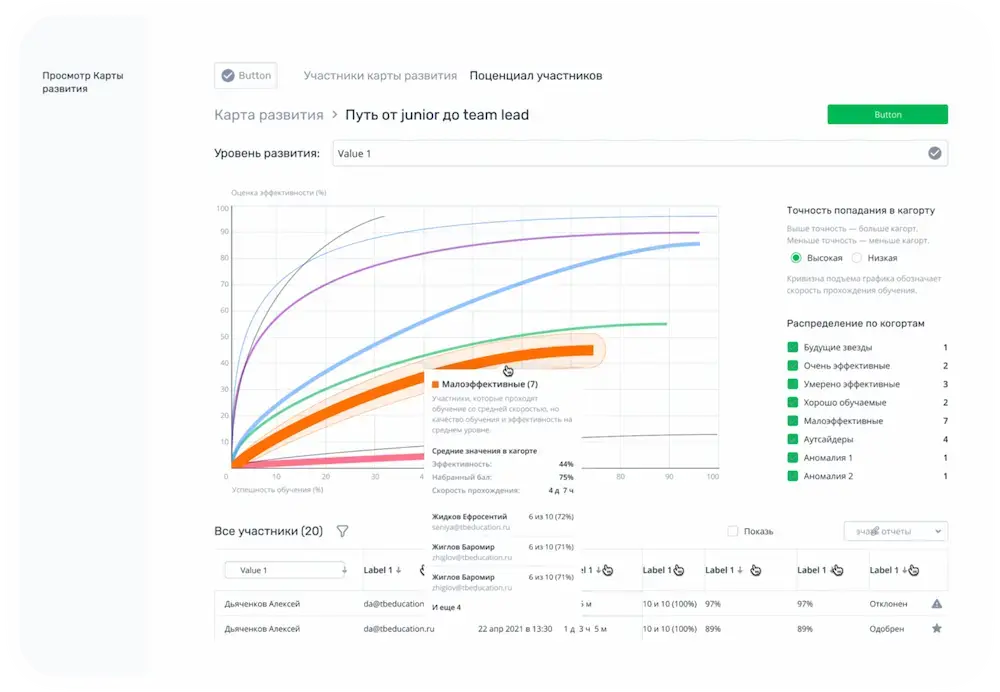The width and height of the screenshot is (1000, 692).
Task: Click the Точность попадания в кагорту heading
Action: (x=860, y=210)
